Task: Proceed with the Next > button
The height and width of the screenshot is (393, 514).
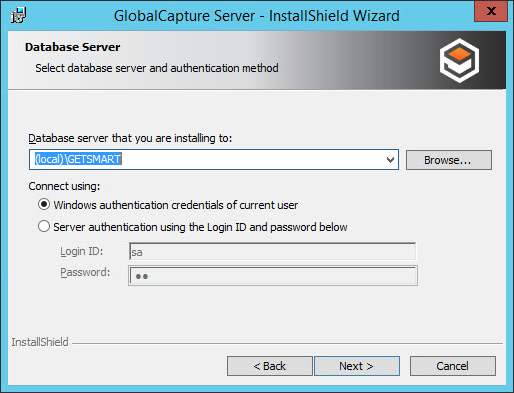Action: [x=357, y=366]
